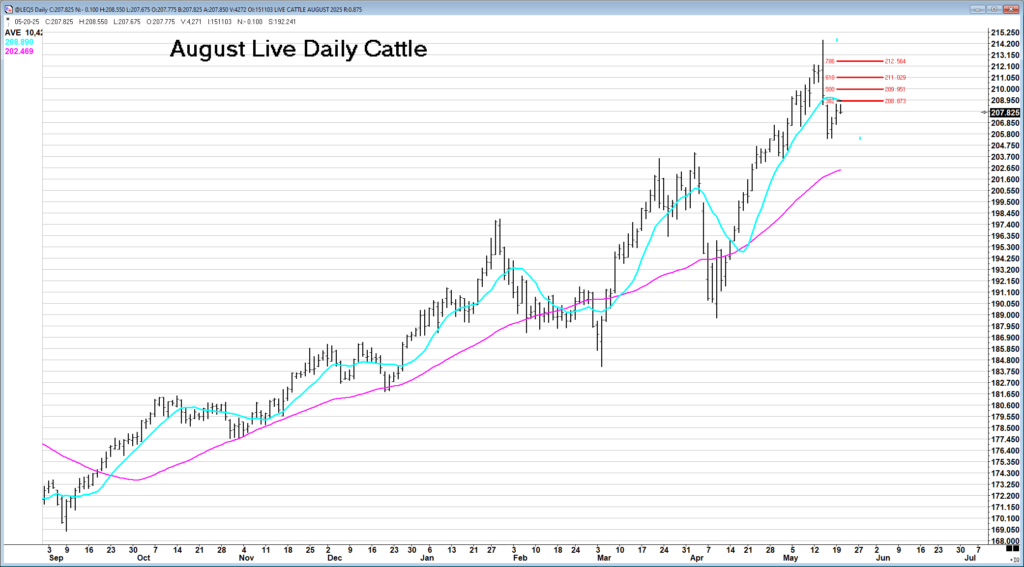Click the cyan dot below recent price bars
Viewport: 1024px width, 567px height.
click(x=860, y=138)
